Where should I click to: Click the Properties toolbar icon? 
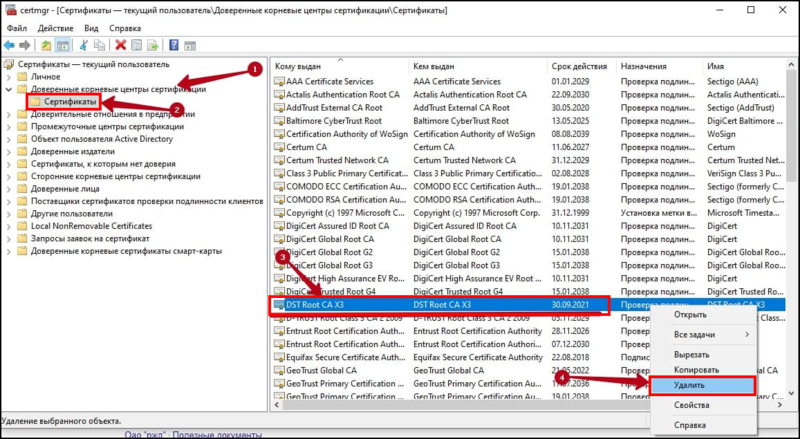(137, 45)
